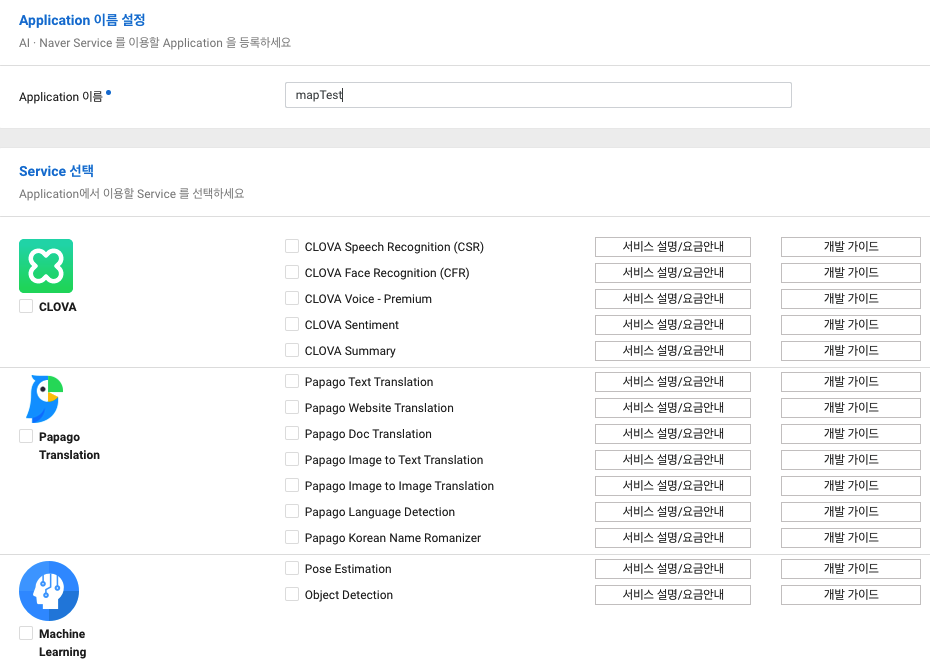Click the Machine Learning head icon
Screen dimensions: 930x664
[49, 591]
